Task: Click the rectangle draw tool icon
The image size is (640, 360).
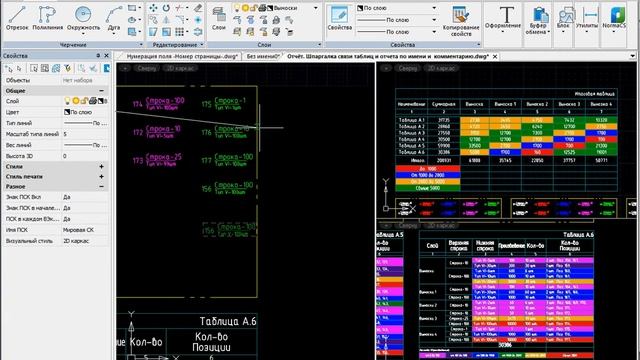Action: 132,8
